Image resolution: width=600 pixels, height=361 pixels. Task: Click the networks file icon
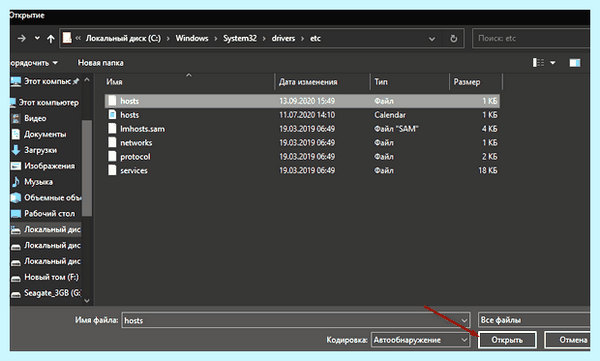coord(112,143)
